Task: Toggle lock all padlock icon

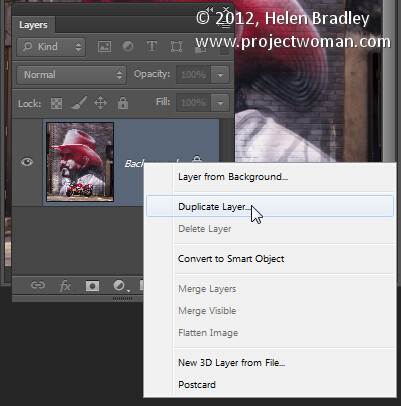Action: [x=123, y=103]
